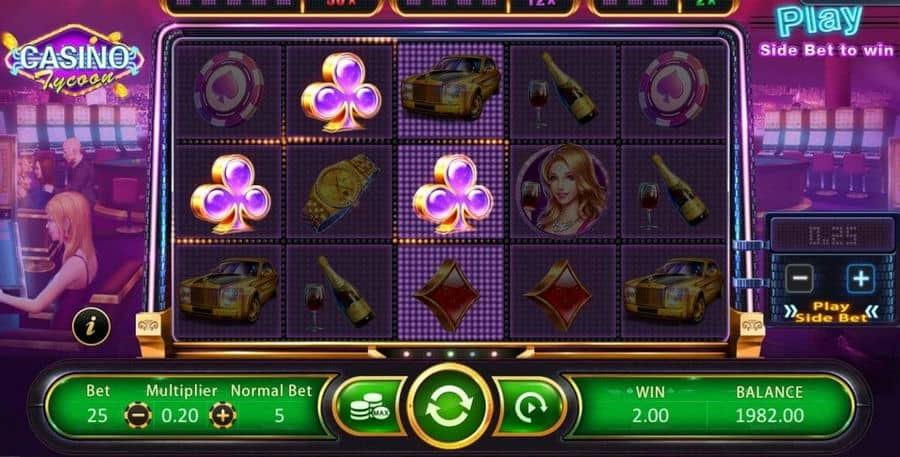The width and height of the screenshot is (900, 457).
Task: Select the center page indicator dot below the reels
Action: pos(451,354)
